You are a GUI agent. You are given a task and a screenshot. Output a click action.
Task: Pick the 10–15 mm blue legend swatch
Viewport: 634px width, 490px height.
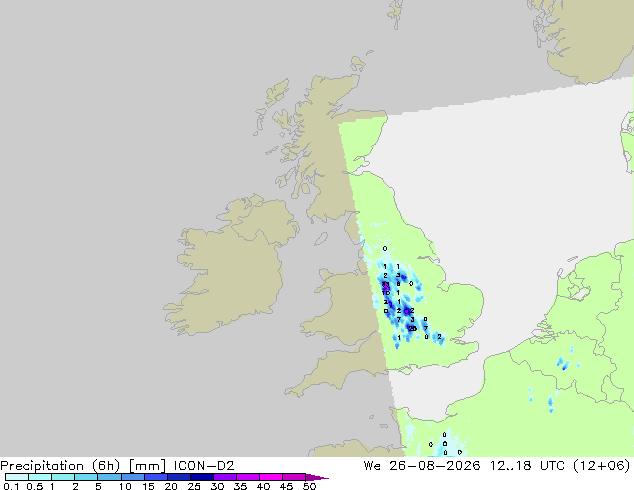(x=132, y=477)
